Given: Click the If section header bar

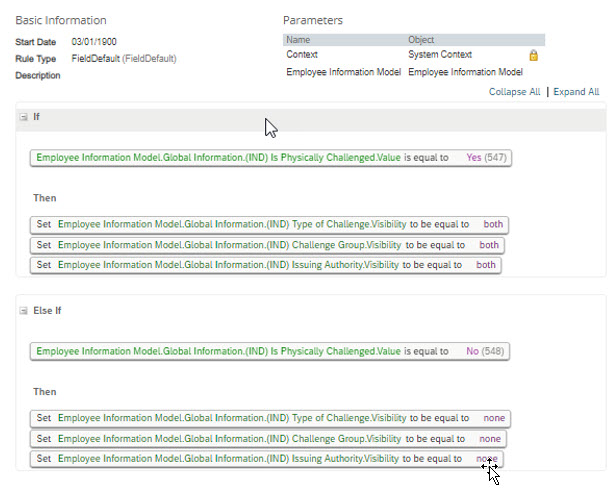Looking at the screenshot, I should point(311,117).
